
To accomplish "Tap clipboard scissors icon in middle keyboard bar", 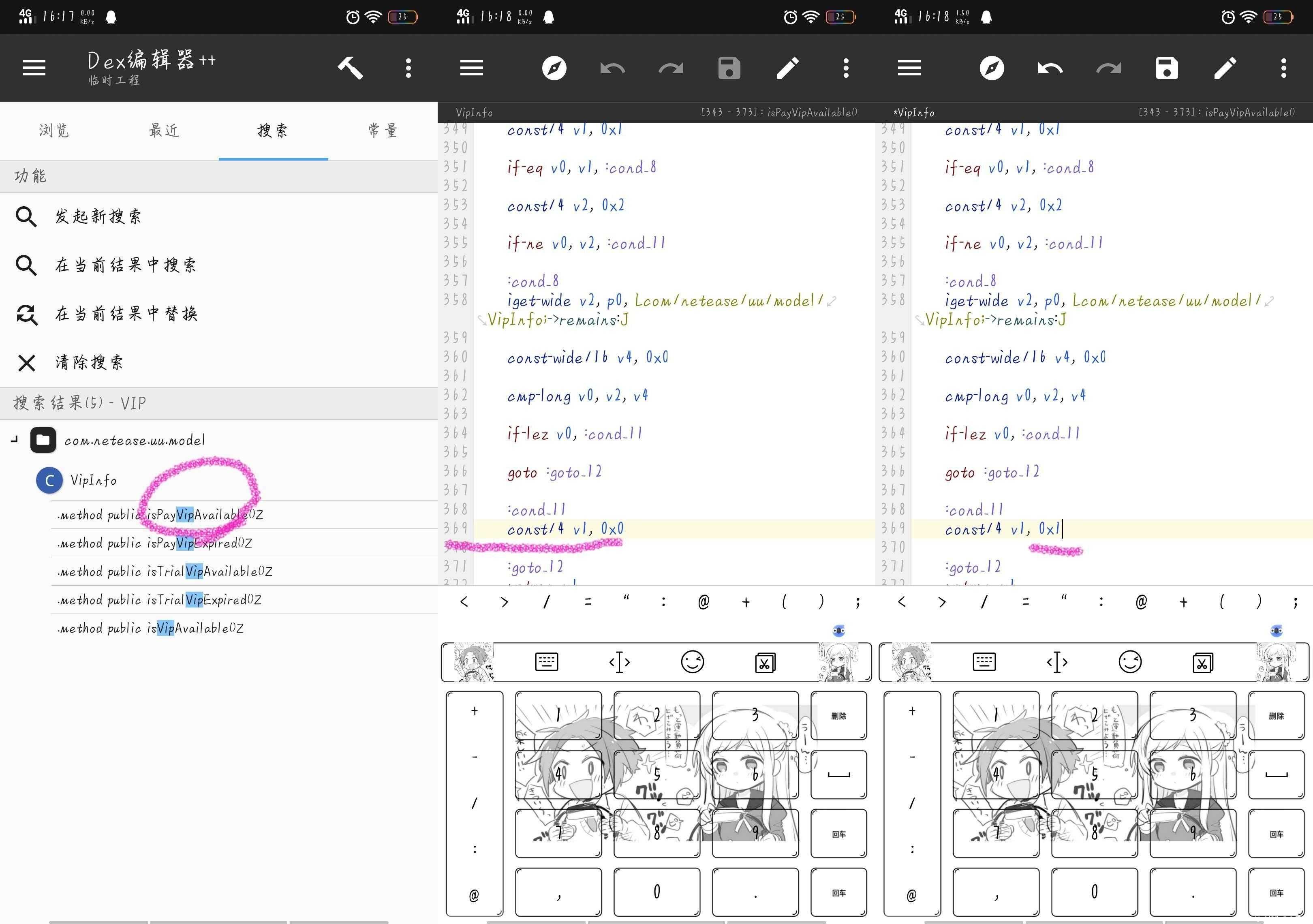I will tap(765, 662).
